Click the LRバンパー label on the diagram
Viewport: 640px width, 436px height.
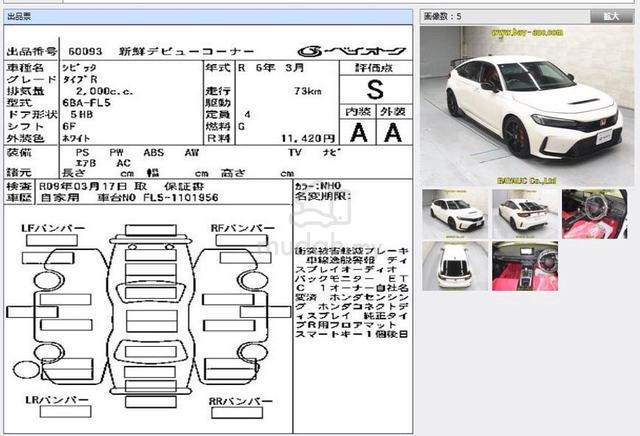[x=57, y=400]
